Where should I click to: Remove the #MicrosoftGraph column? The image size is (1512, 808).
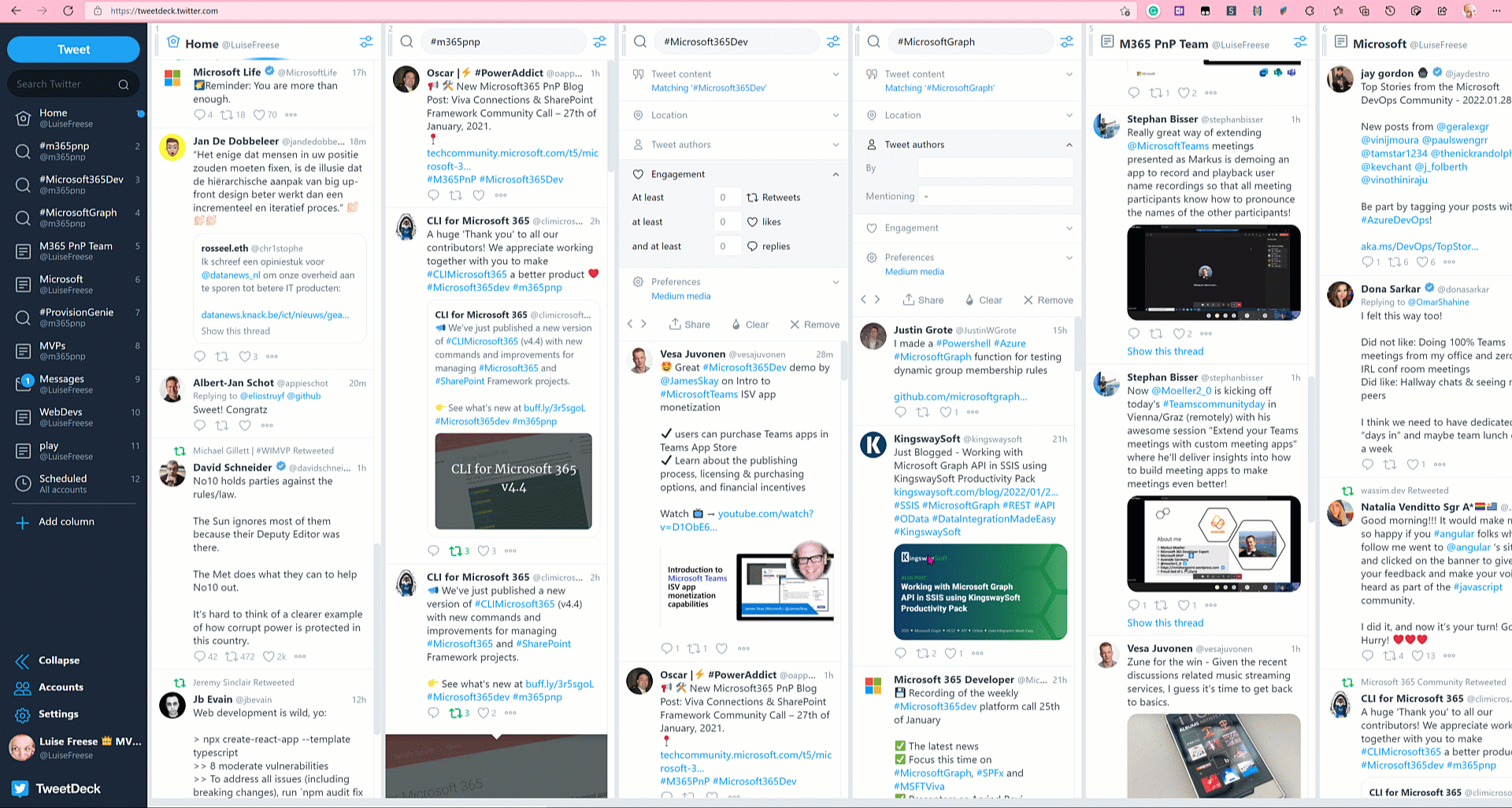pos(1048,300)
